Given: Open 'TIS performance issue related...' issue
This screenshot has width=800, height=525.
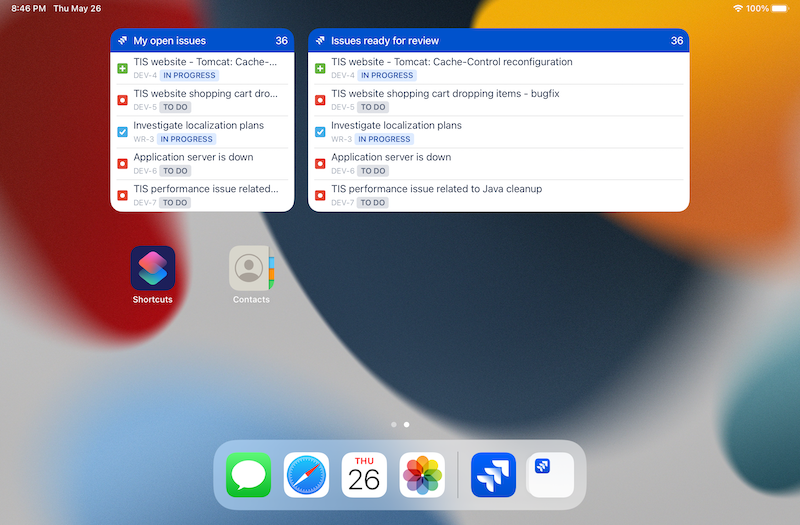Looking at the screenshot, I should pos(206,189).
